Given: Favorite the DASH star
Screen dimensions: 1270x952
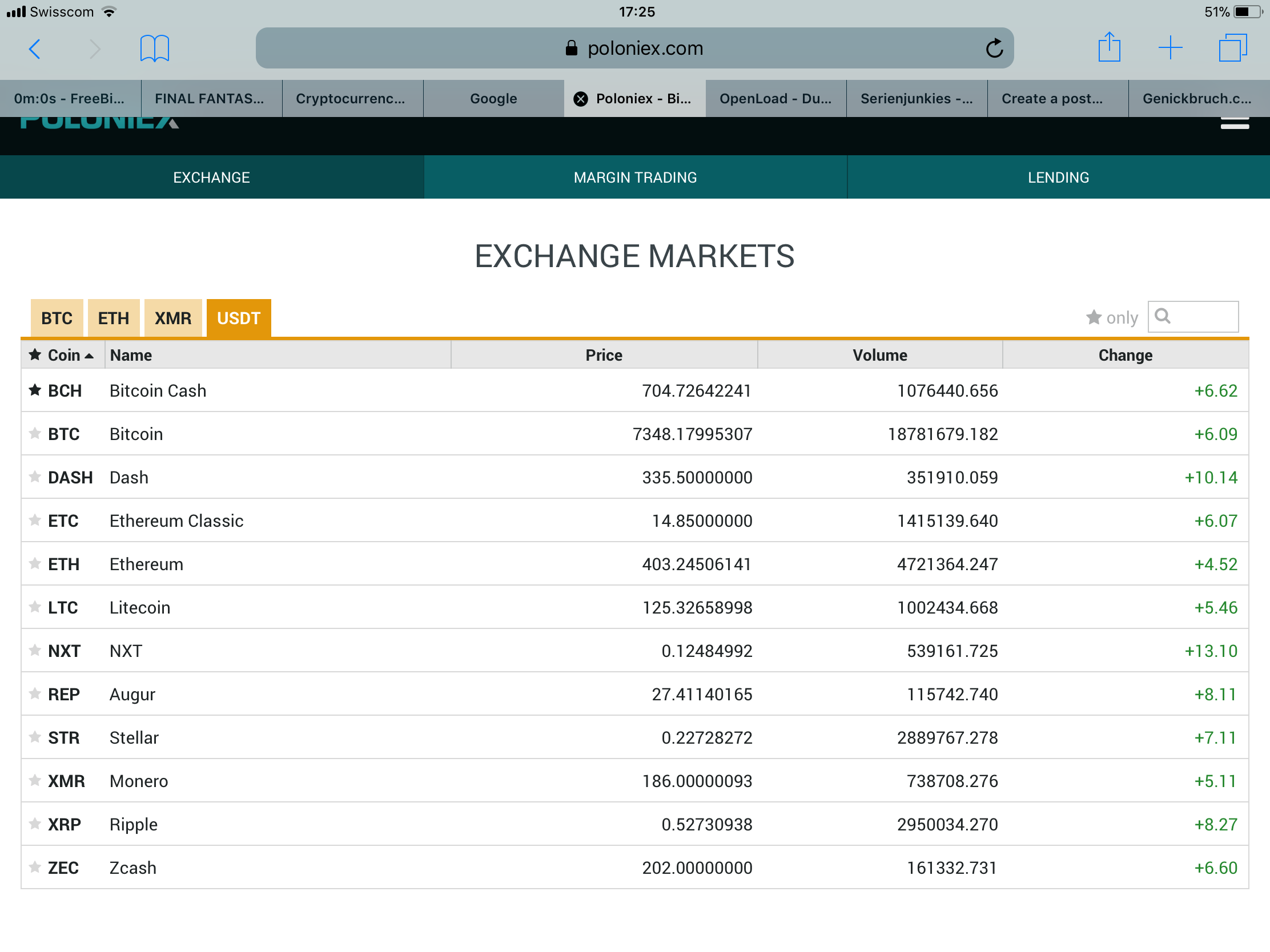Looking at the screenshot, I should [35, 477].
